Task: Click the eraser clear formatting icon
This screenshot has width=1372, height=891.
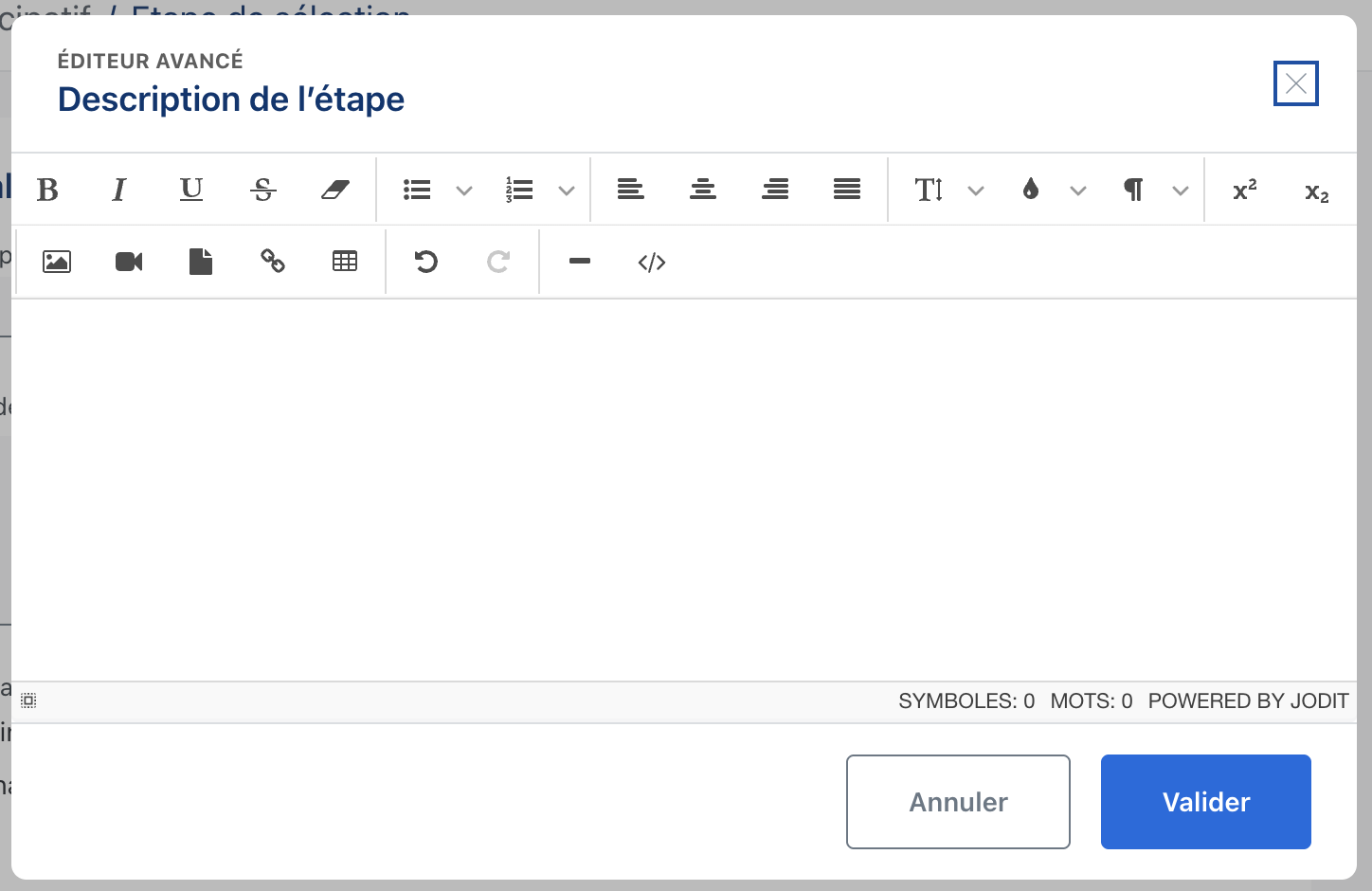Action: coord(335,190)
